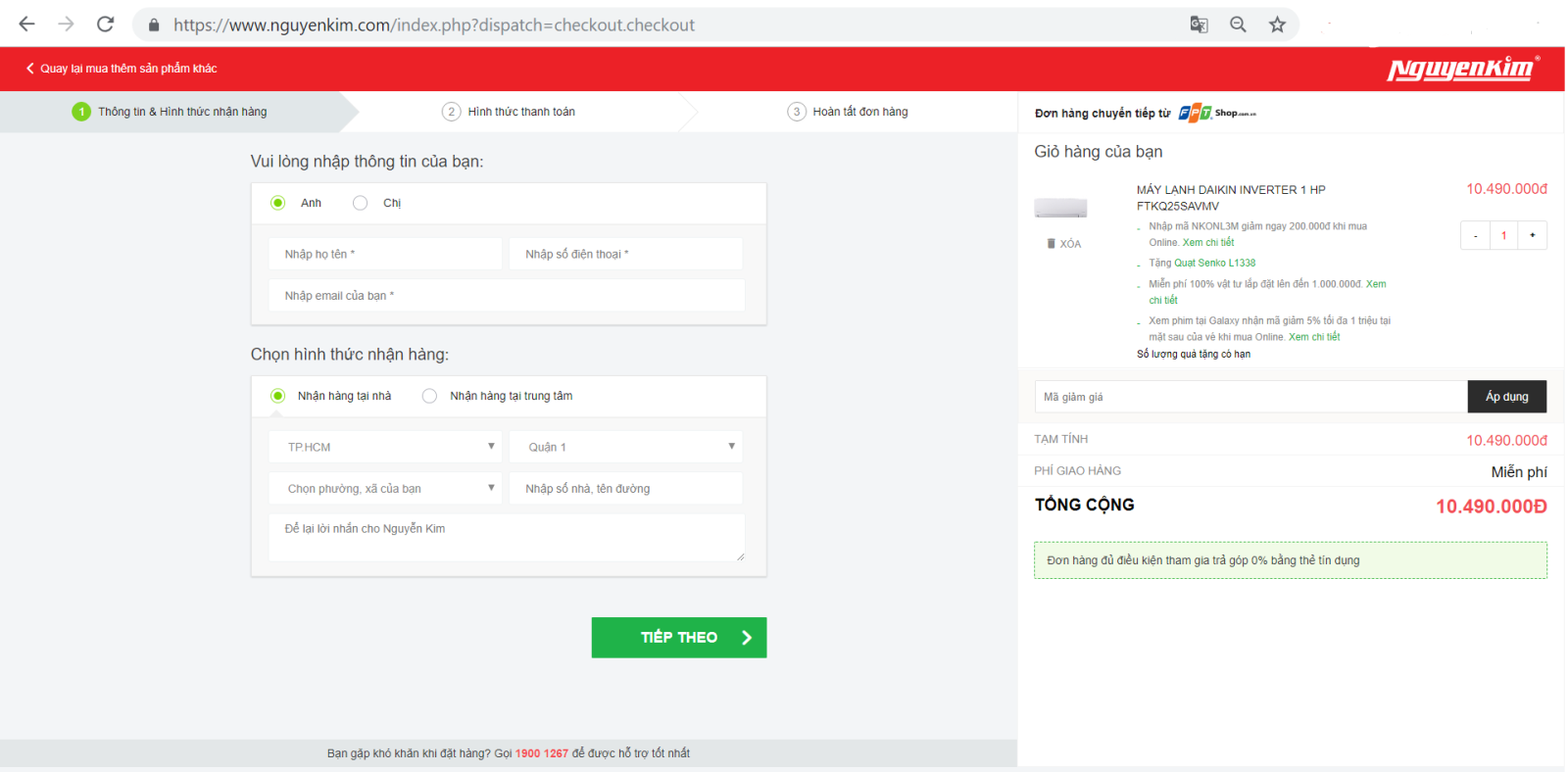Screen dimensions: 1568x772
Task: Open the Quận 1 district dropdown
Action: click(625, 447)
